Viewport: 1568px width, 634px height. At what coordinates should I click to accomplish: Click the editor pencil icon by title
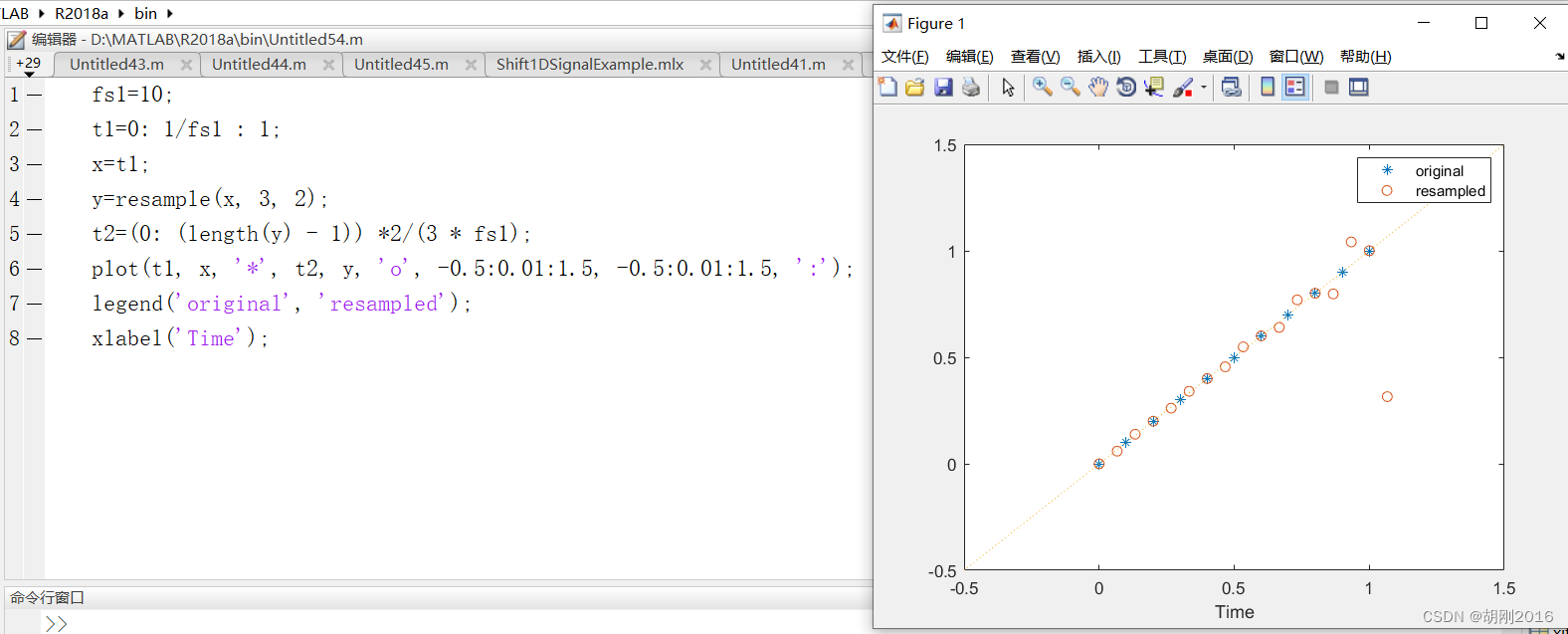click(x=16, y=40)
